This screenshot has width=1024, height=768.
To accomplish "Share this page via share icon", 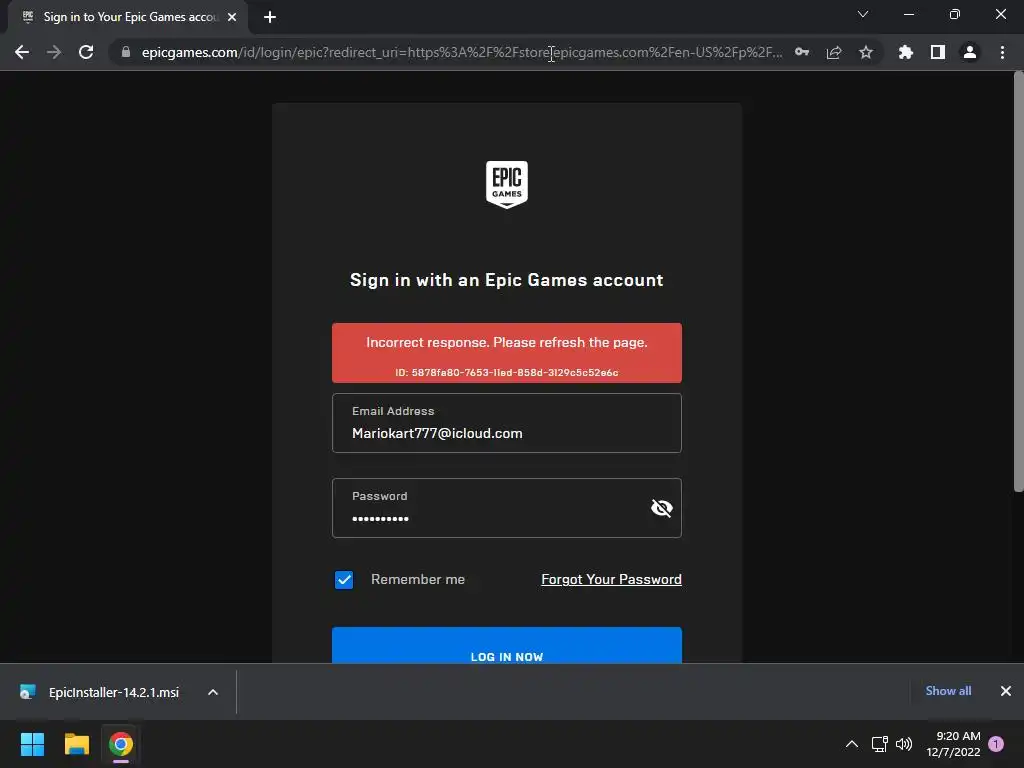I will pos(834,52).
